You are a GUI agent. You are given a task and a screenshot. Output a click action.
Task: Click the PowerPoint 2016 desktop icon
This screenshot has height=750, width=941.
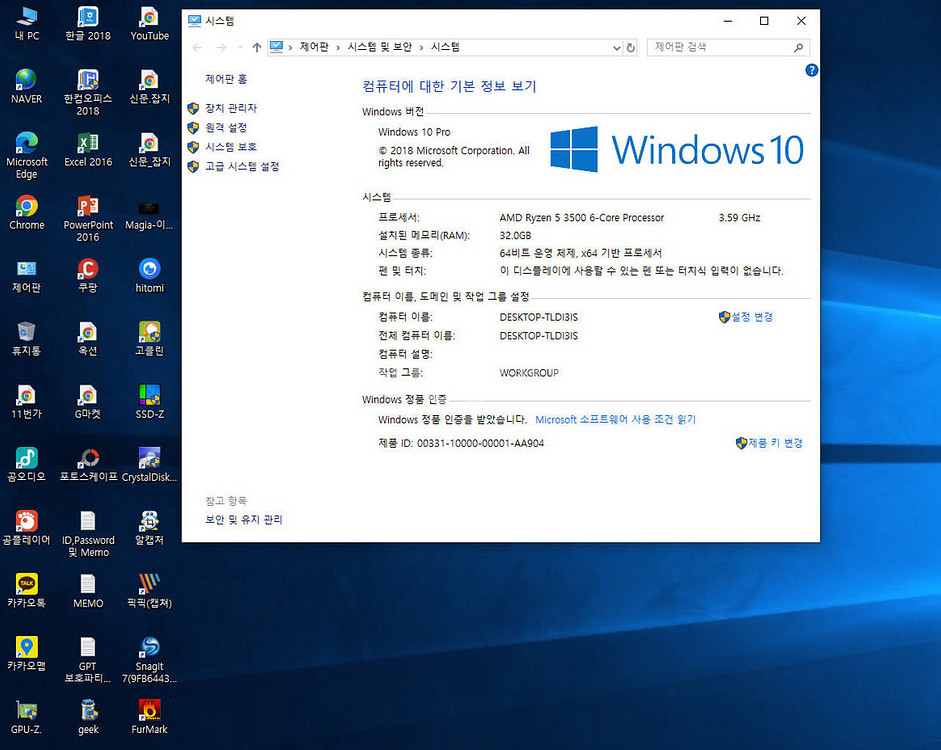88,219
